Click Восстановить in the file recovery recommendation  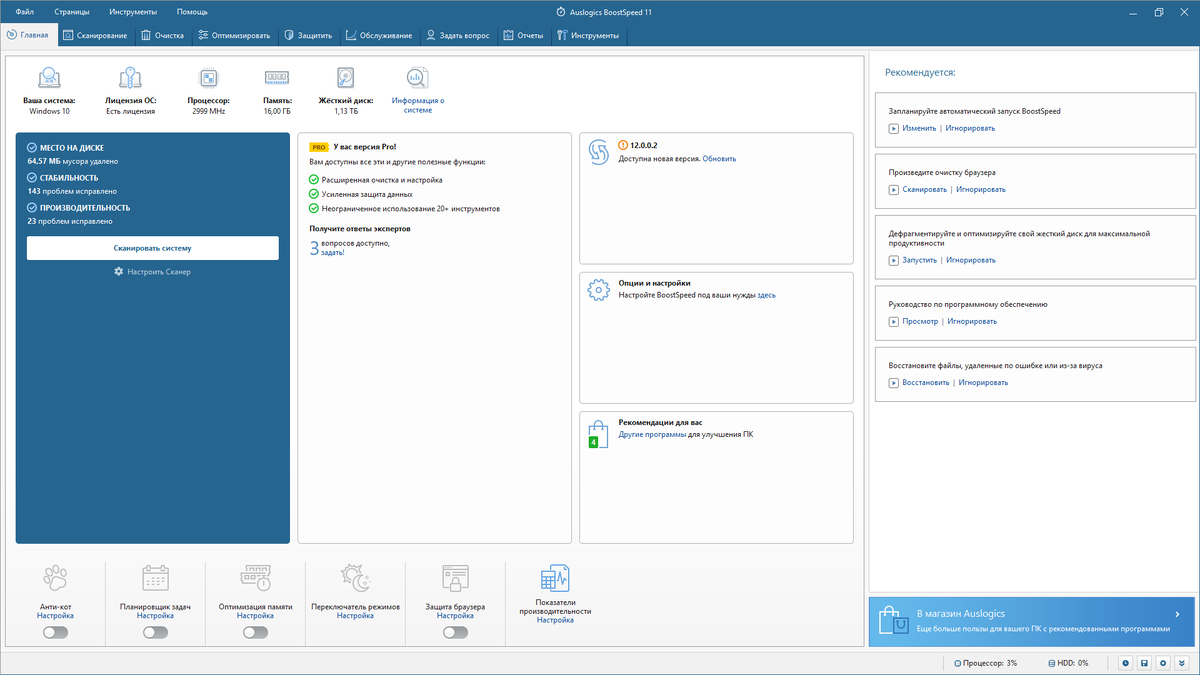[926, 382]
